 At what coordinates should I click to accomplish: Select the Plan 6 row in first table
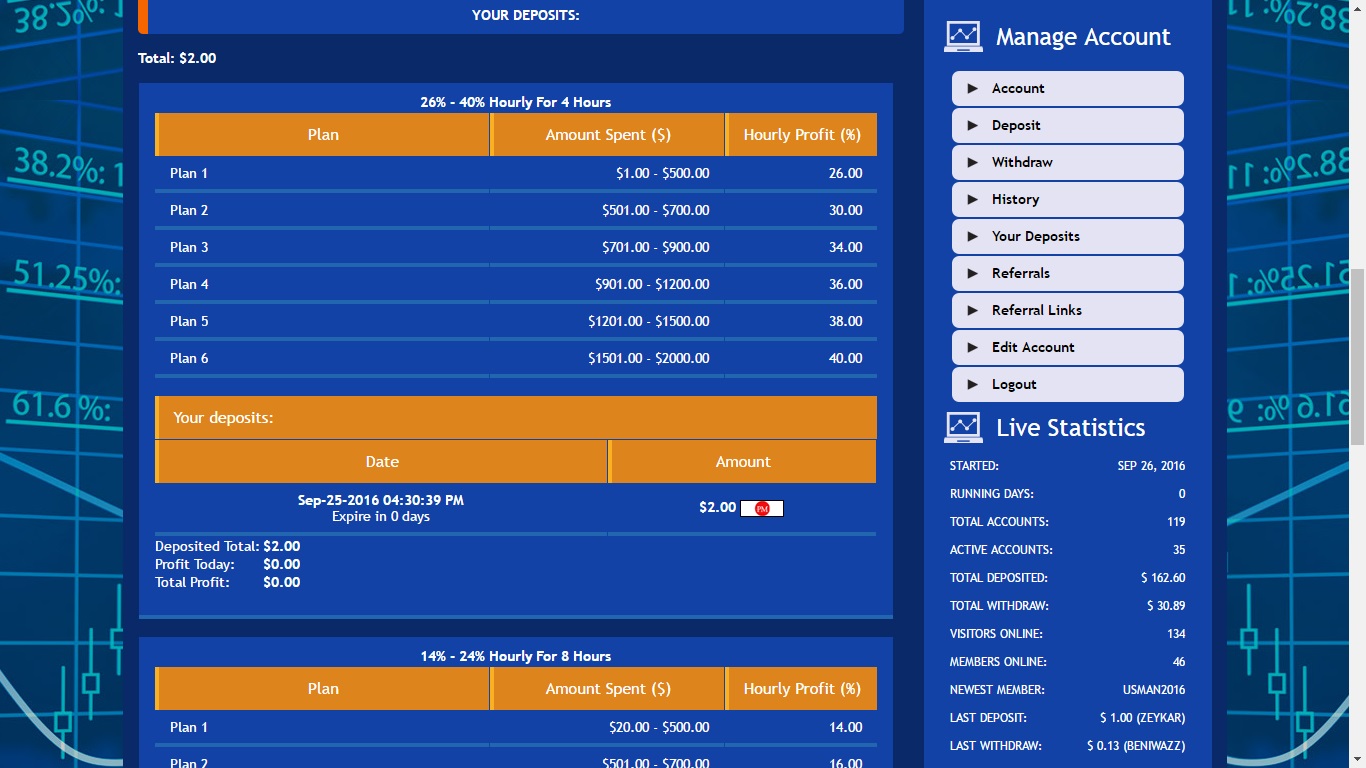[515, 358]
